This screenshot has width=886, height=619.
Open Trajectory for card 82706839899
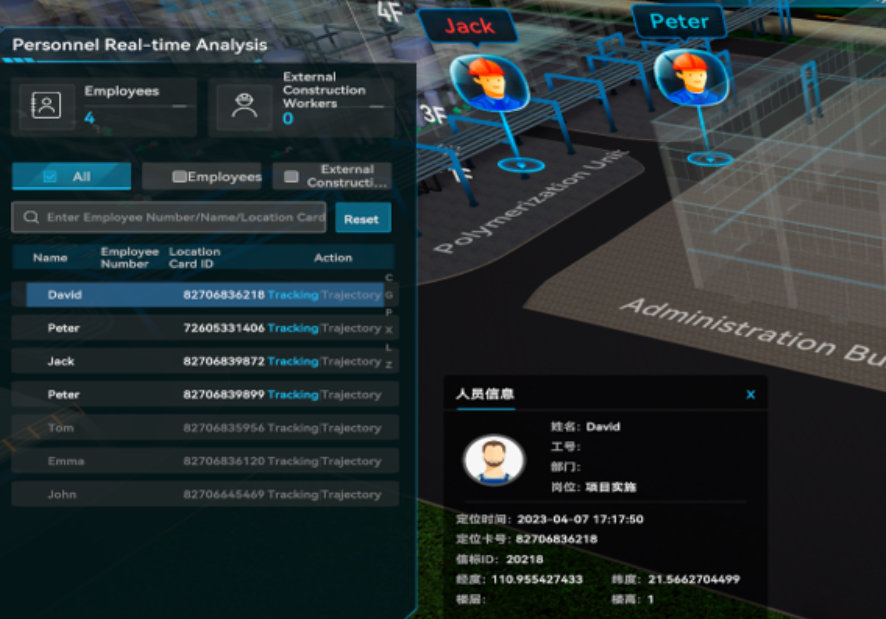point(351,394)
